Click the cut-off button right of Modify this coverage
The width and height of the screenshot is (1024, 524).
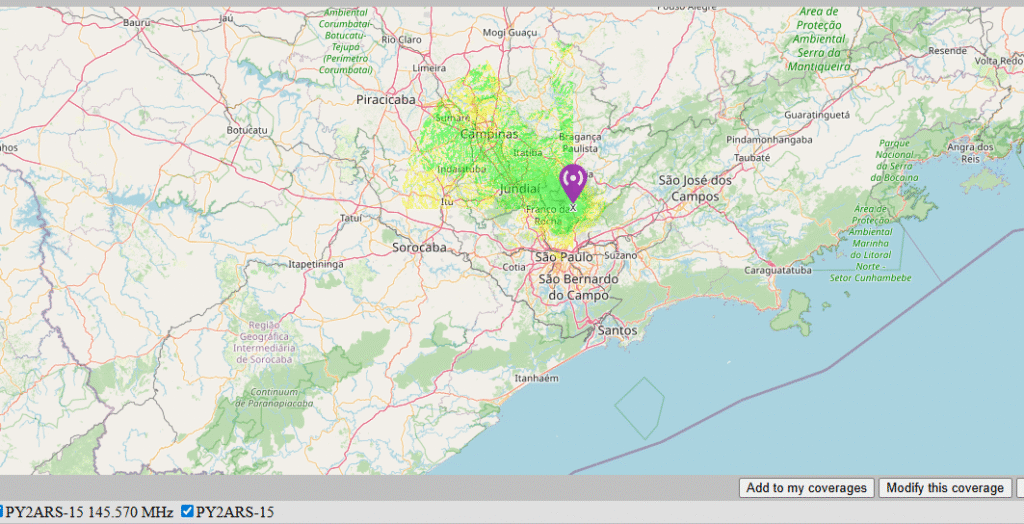click(x=1019, y=488)
